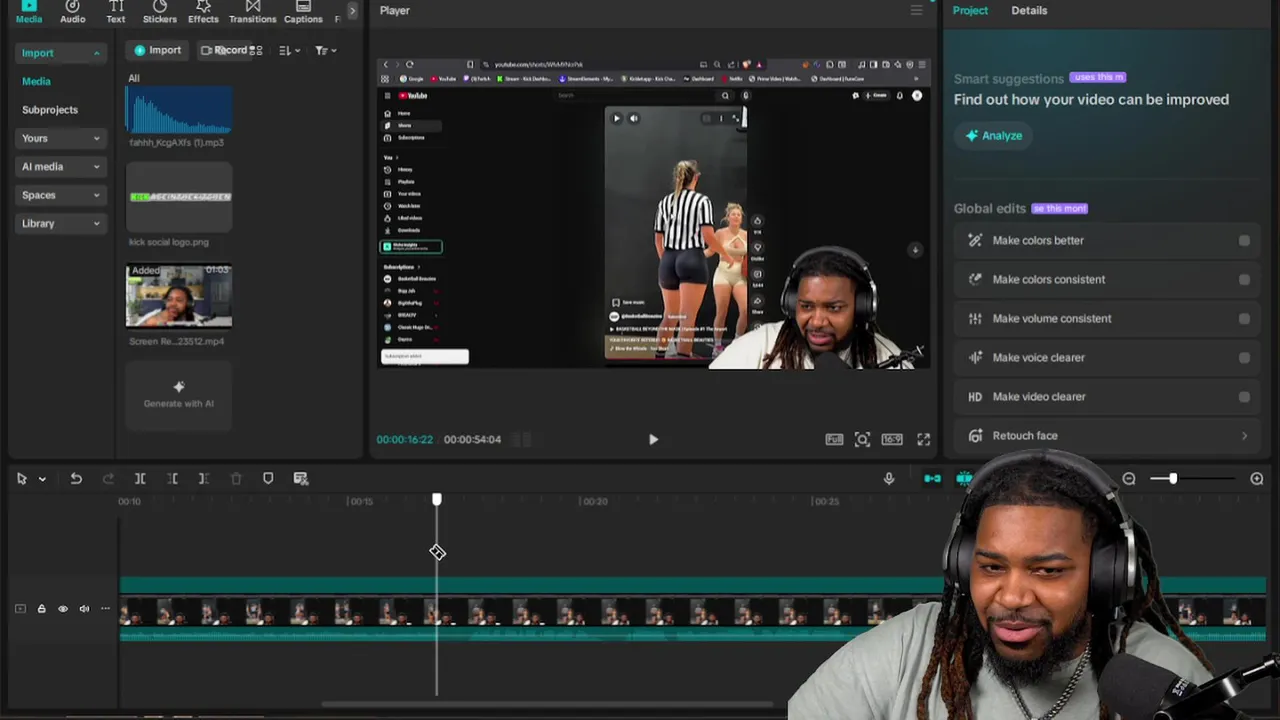
Task: Click the current timecode 00:00:16:22
Action: coord(404,439)
